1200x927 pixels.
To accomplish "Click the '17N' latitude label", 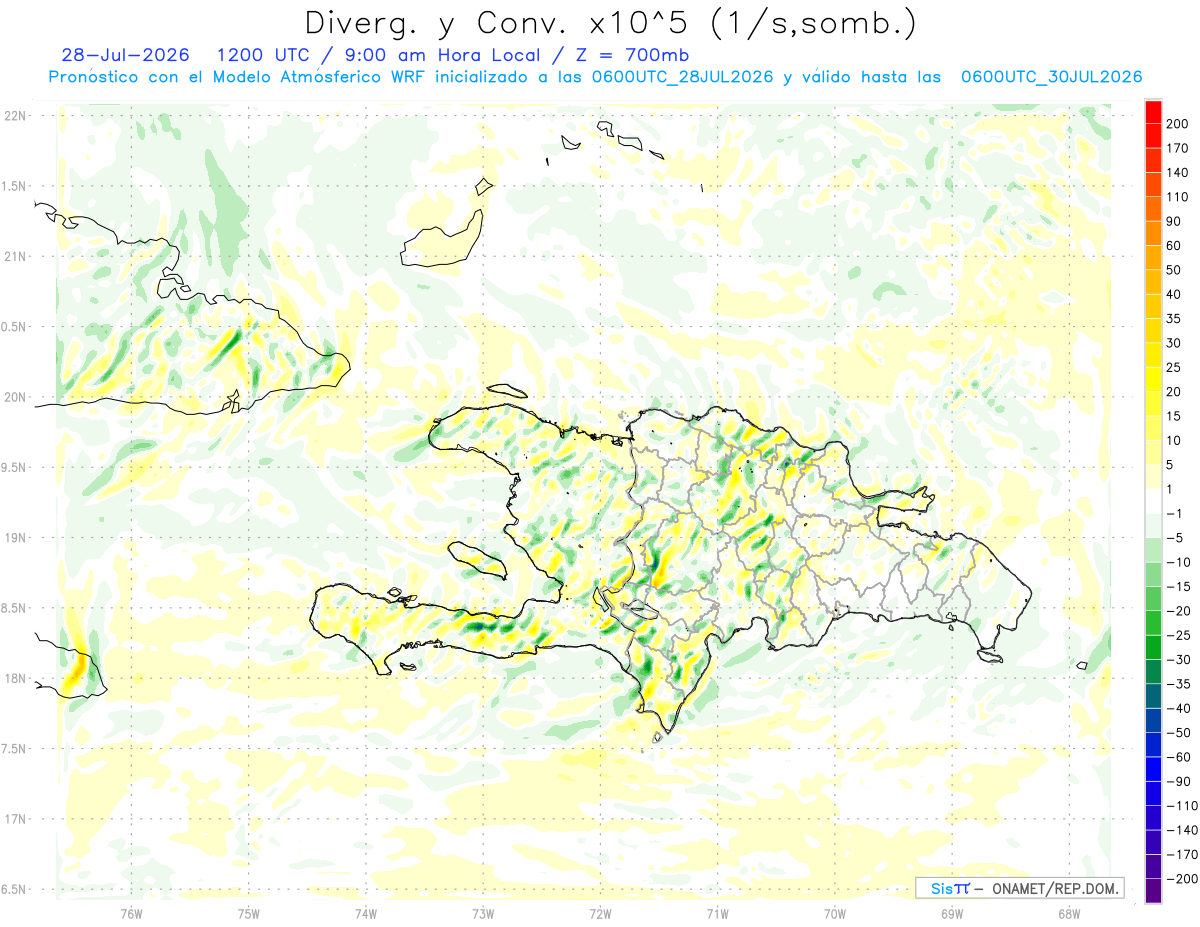I will pyautogui.click(x=15, y=819).
